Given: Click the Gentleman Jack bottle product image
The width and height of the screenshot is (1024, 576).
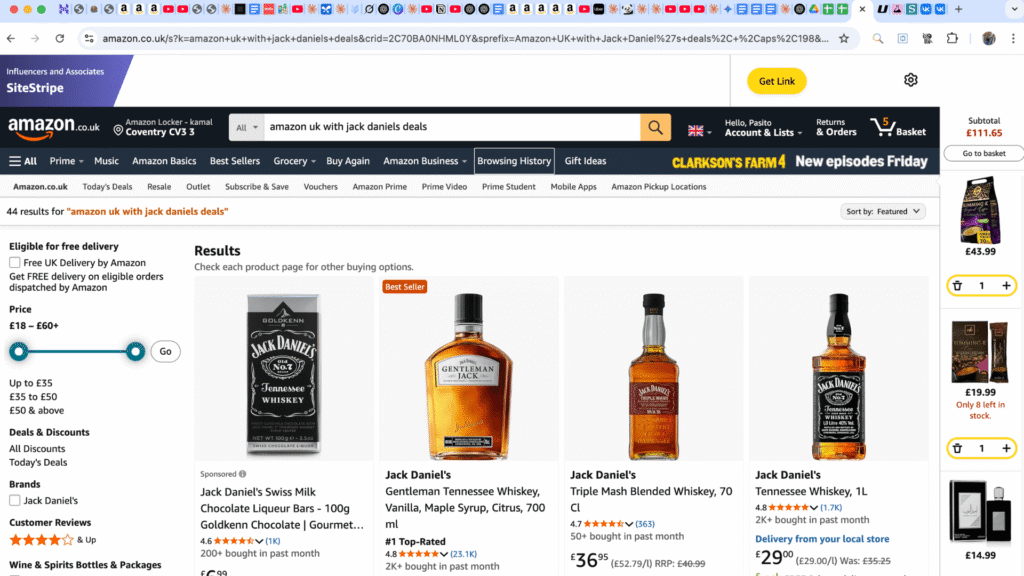Looking at the screenshot, I should click(469, 375).
